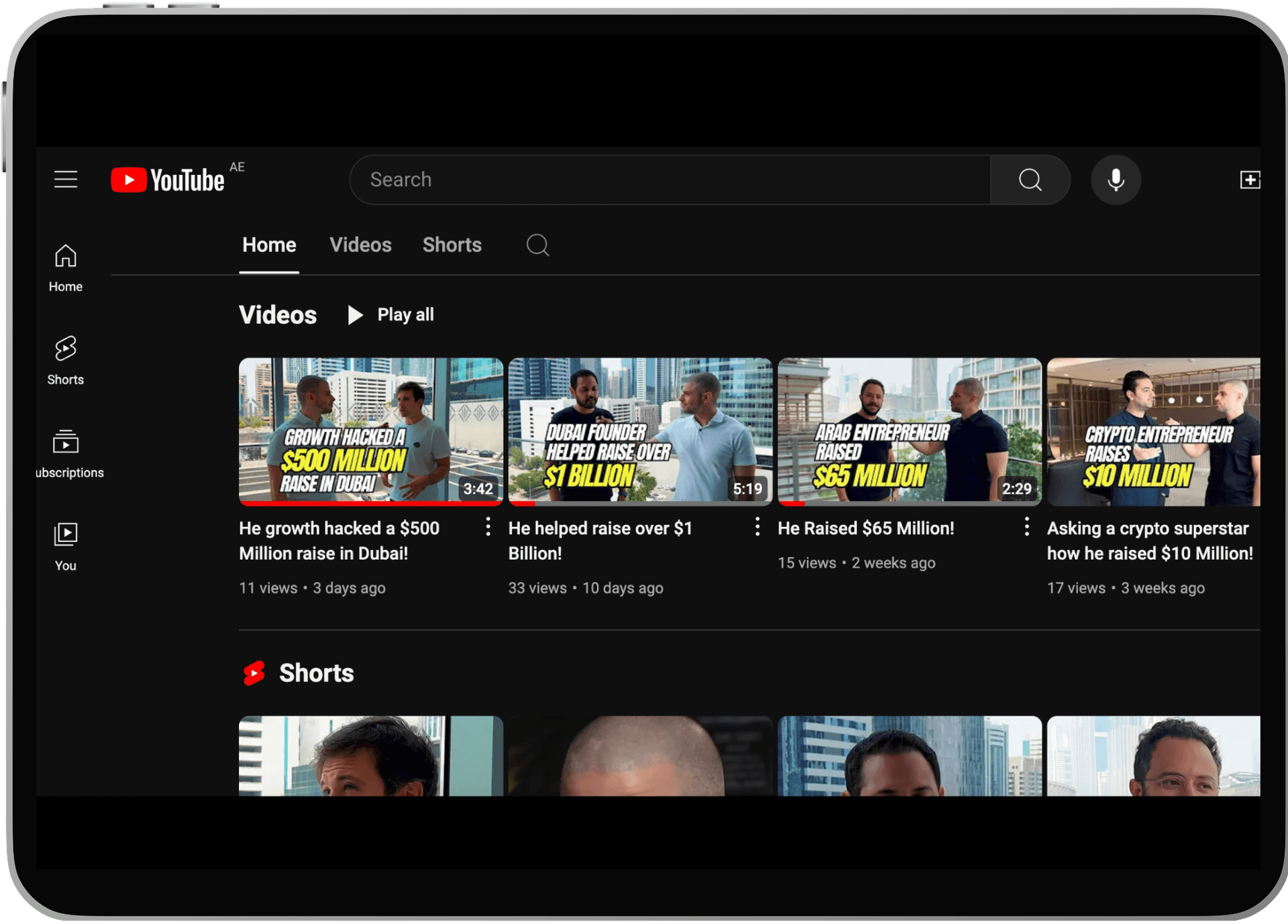Open Subscriptions in the sidebar
The width and height of the screenshot is (1288, 924).
[x=67, y=454]
